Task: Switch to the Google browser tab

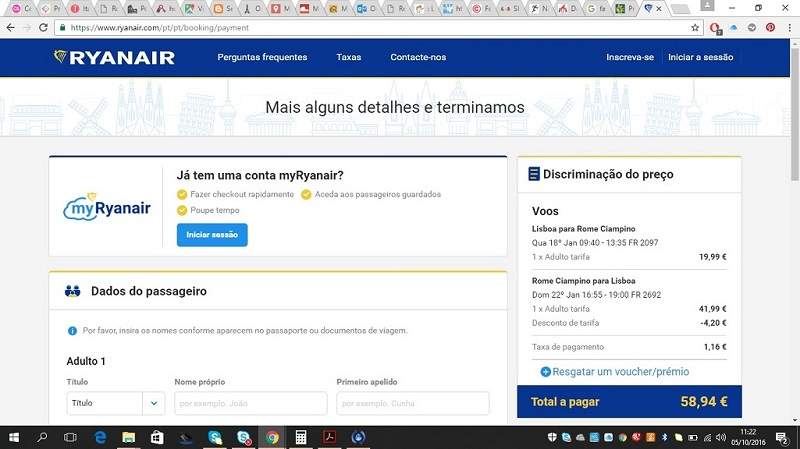Action: (596, 9)
